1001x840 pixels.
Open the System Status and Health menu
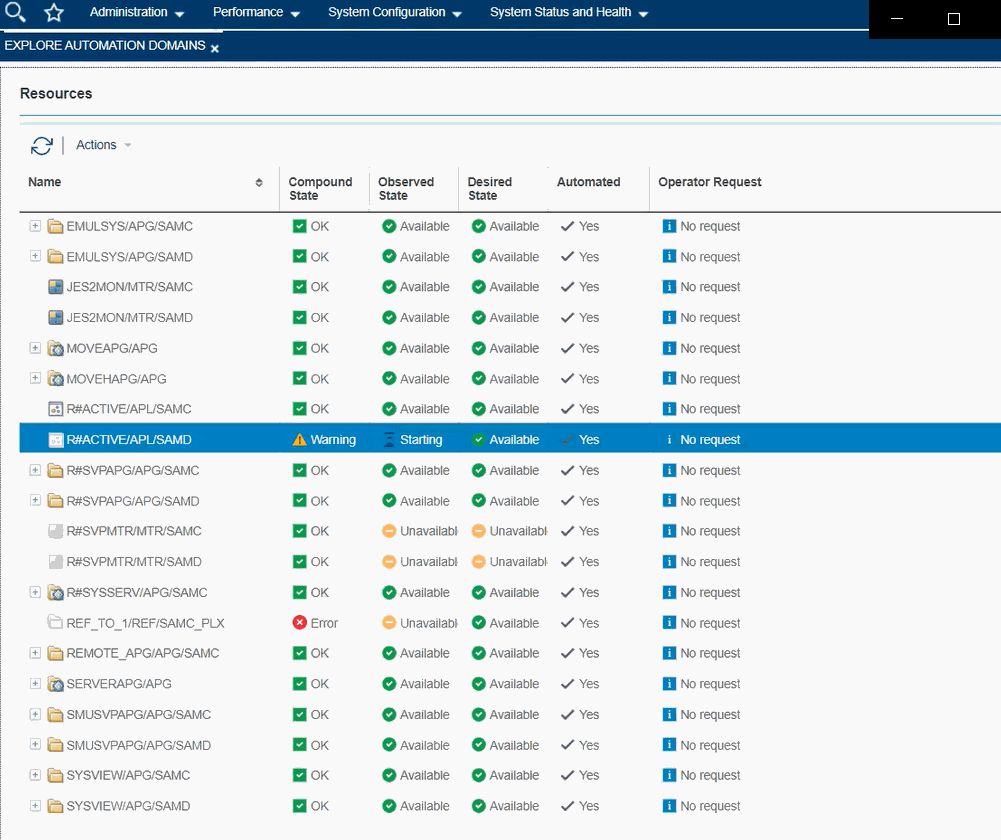tap(561, 13)
